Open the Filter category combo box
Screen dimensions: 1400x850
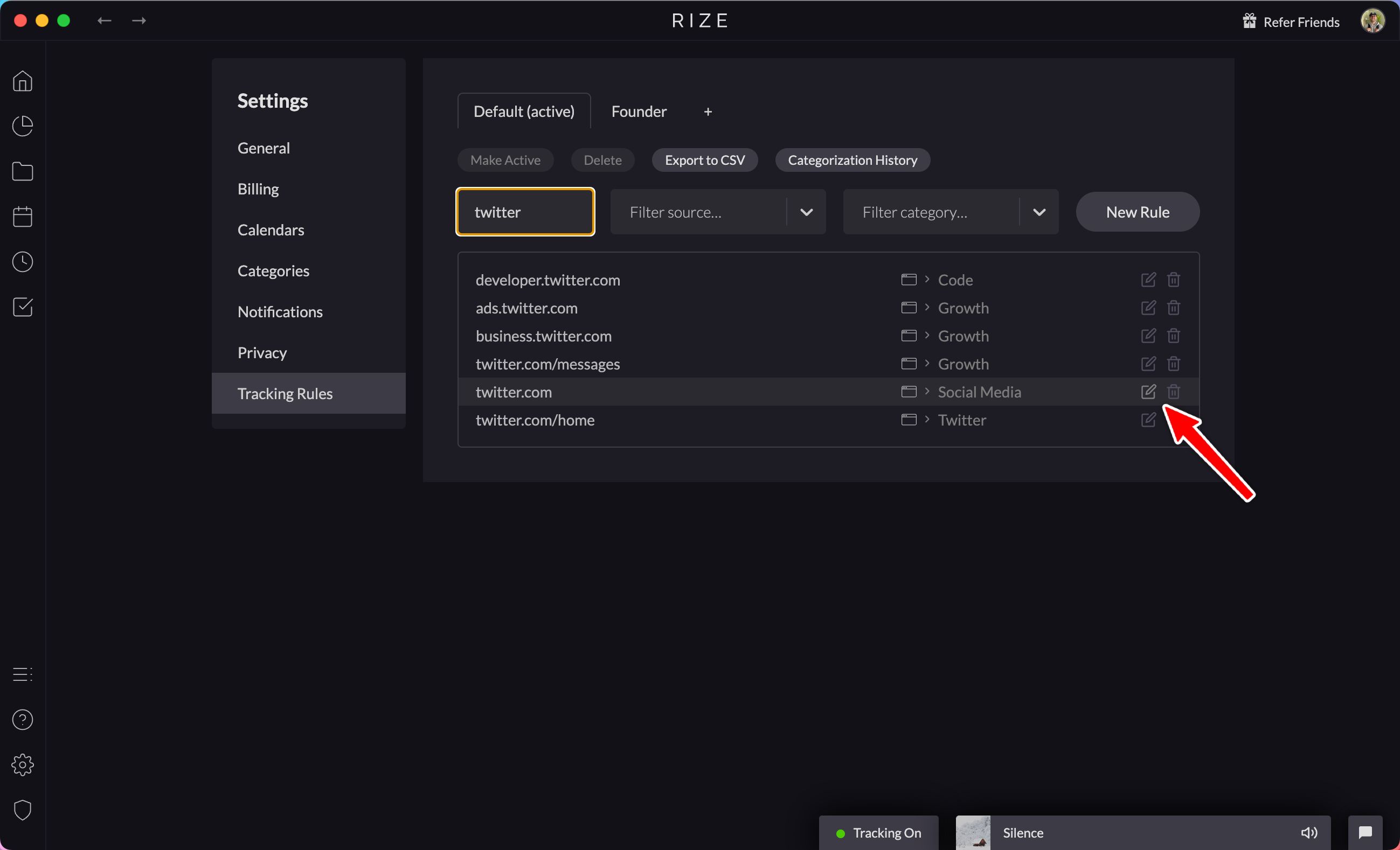coord(951,212)
